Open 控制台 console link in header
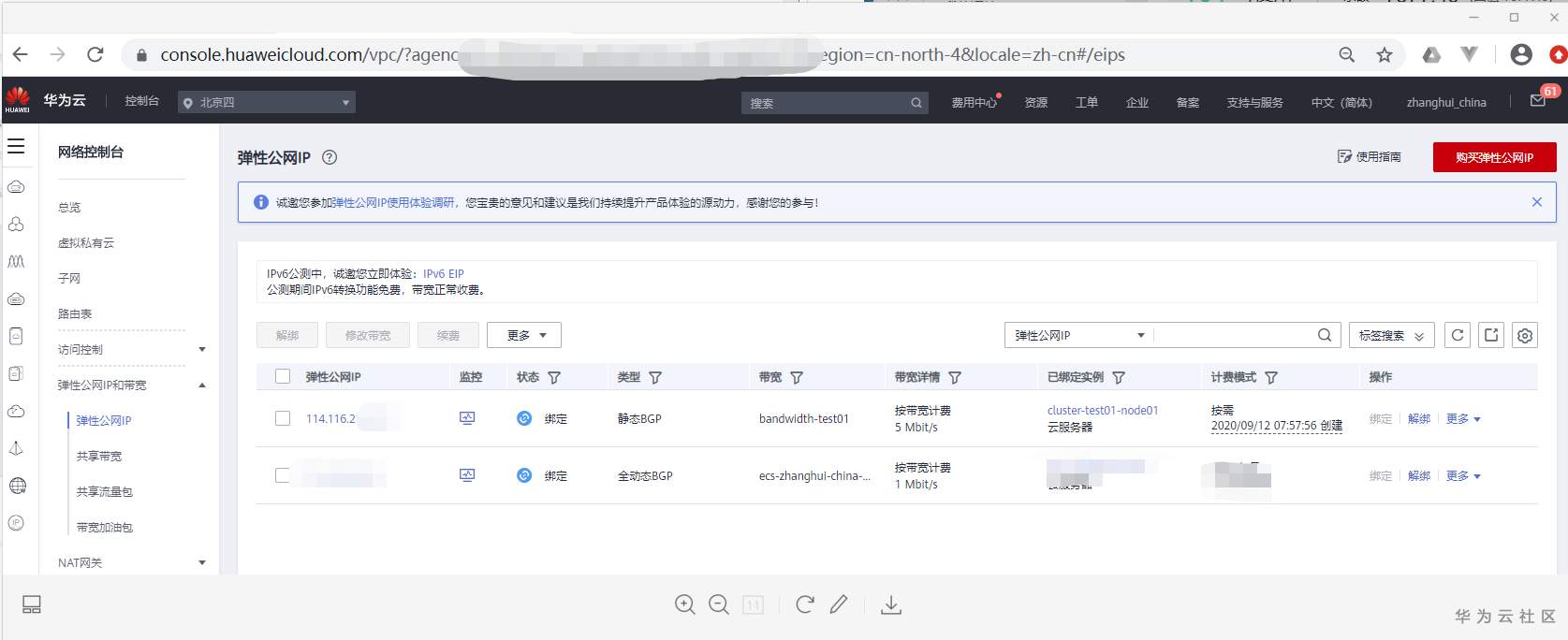This screenshot has height=640, width=1568. (x=142, y=100)
